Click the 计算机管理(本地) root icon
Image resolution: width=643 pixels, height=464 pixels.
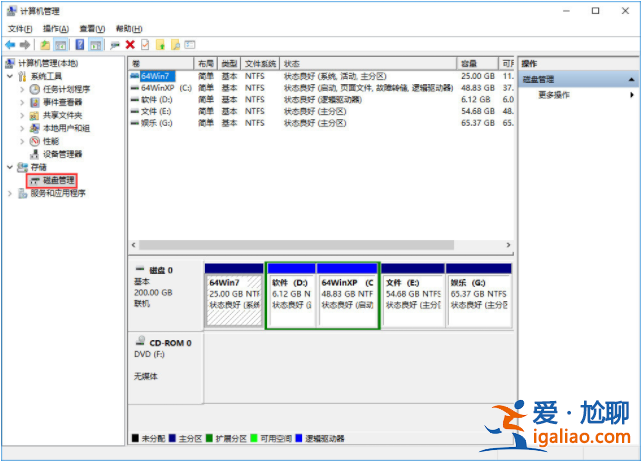[x=10, y=63]
